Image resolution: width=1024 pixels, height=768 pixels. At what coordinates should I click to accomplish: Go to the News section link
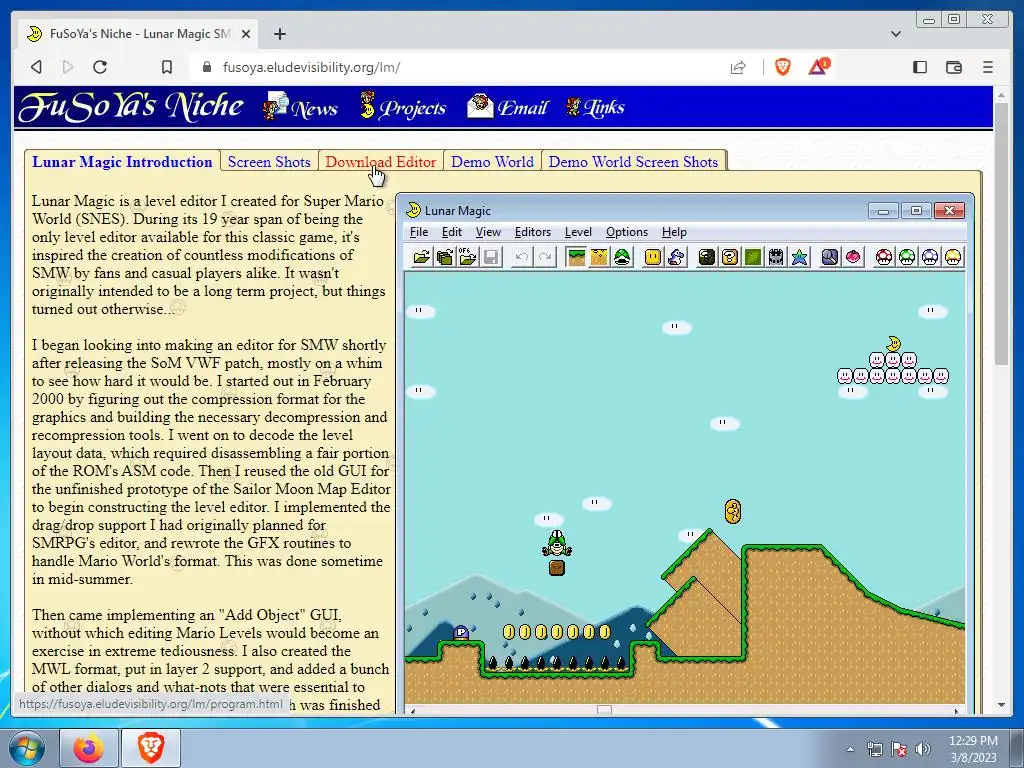coord(301,107)
